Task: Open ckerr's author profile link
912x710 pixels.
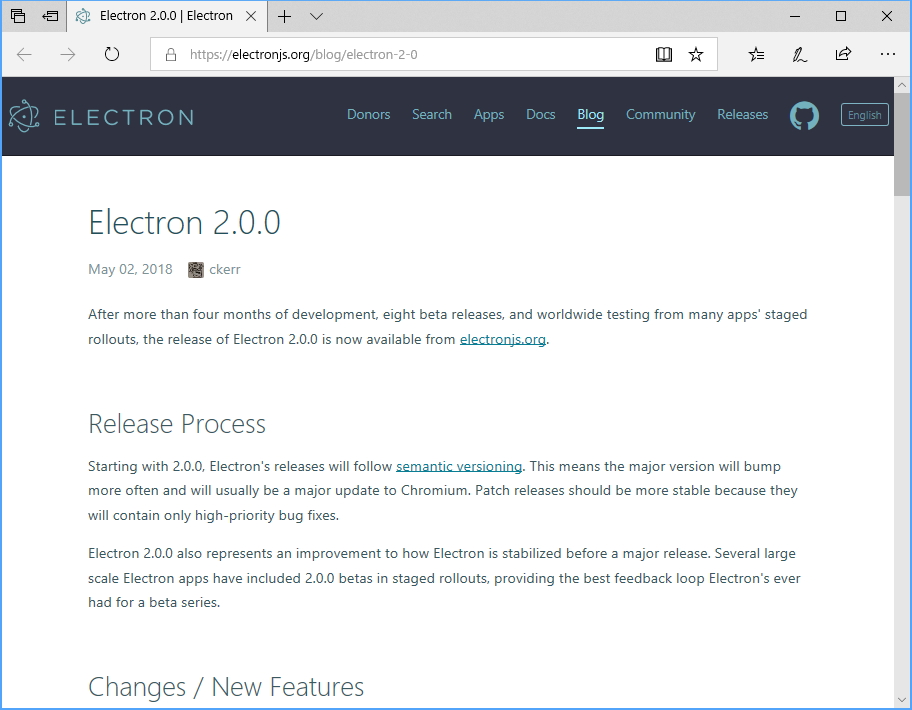Action: click(225, 269)
